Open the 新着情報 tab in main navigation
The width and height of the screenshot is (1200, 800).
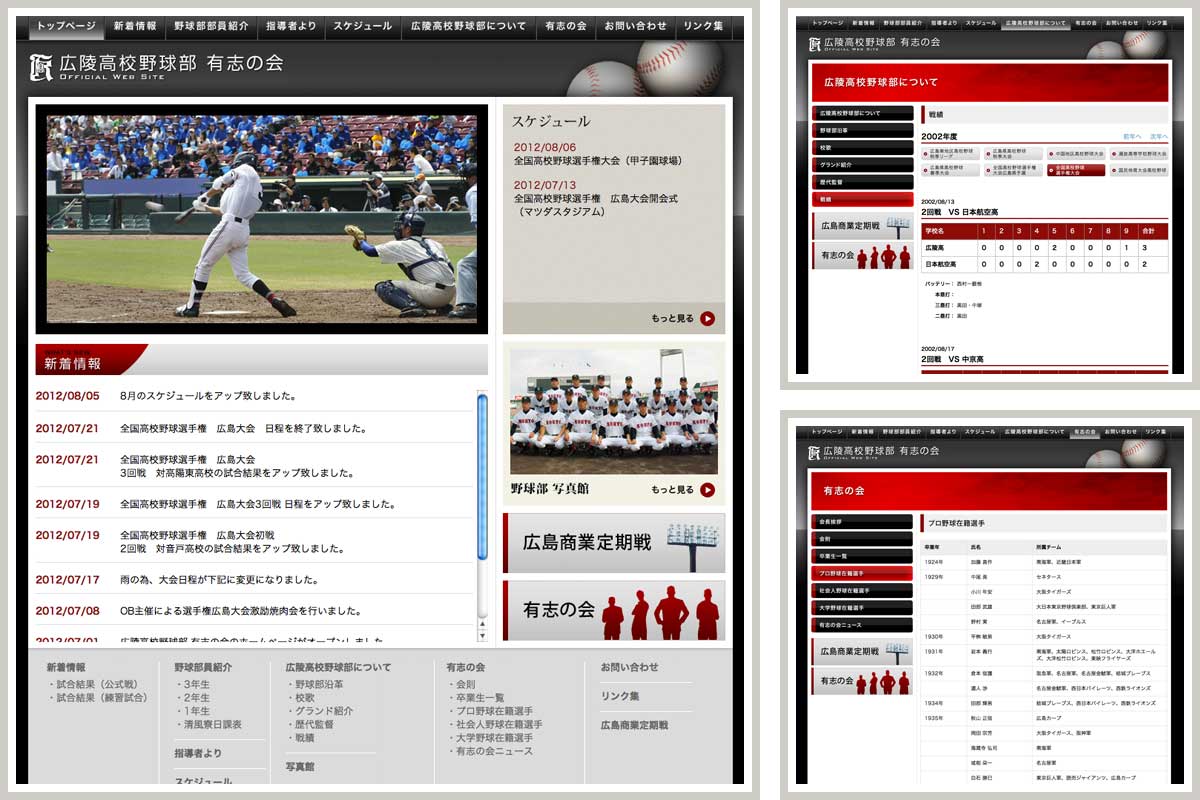[x=134, y=26]
